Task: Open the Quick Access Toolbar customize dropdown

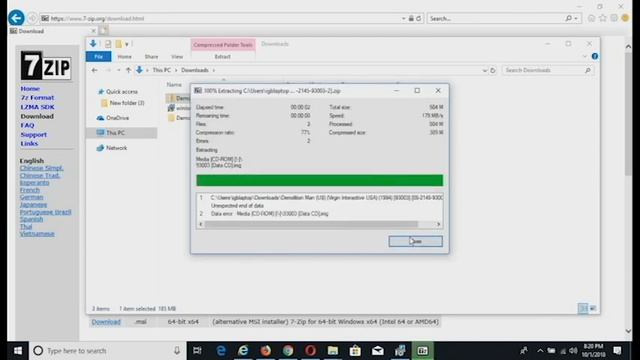Action: click(x=127, y=44)
